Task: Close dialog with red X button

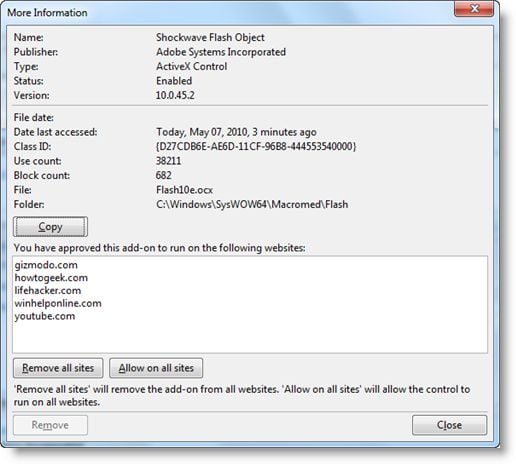Action: 474,9
